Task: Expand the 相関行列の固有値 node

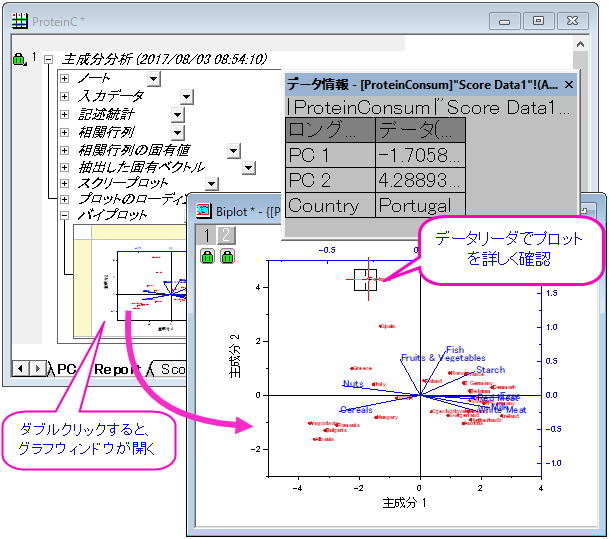Action: (64, 150)
